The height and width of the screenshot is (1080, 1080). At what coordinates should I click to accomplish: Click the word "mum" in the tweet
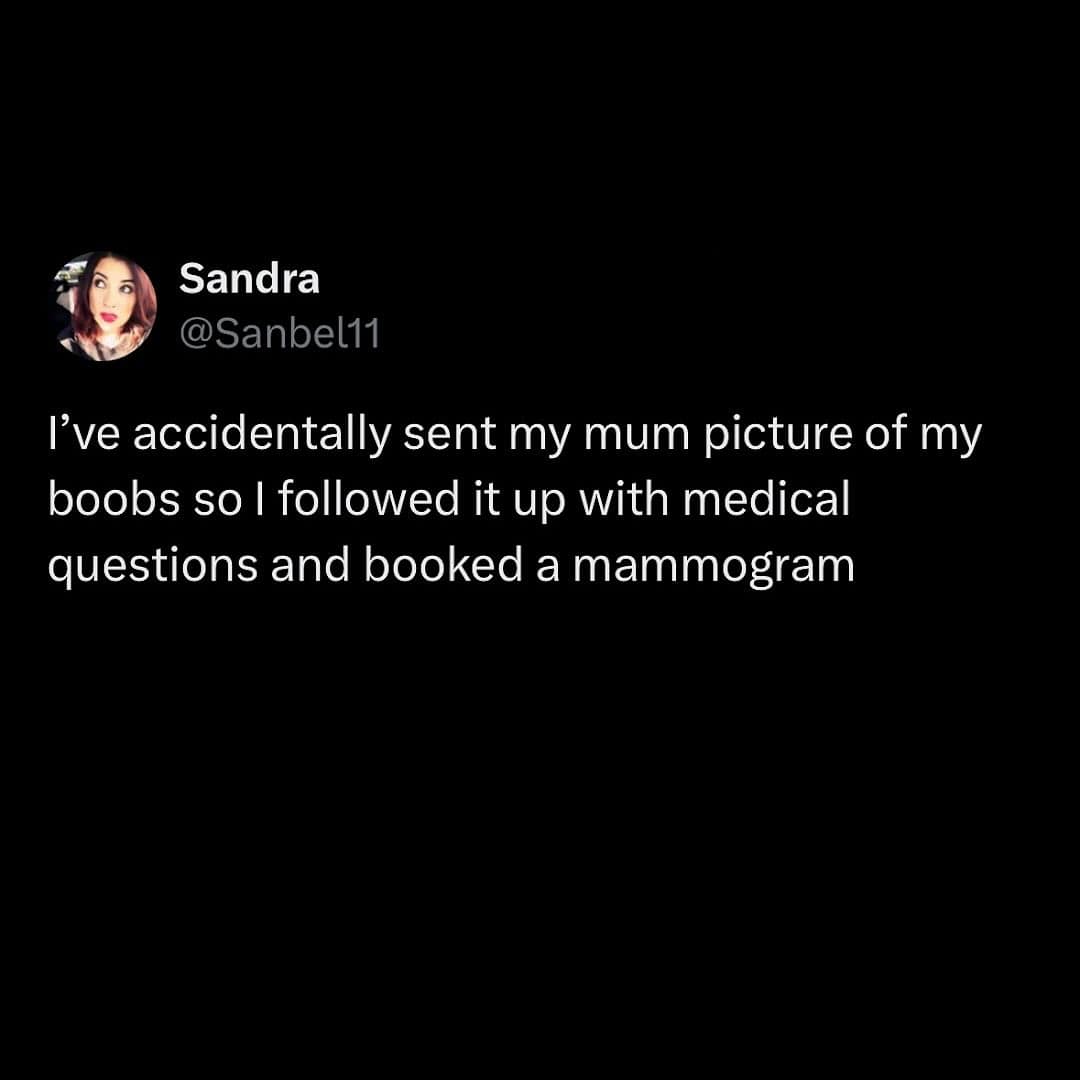636,437
